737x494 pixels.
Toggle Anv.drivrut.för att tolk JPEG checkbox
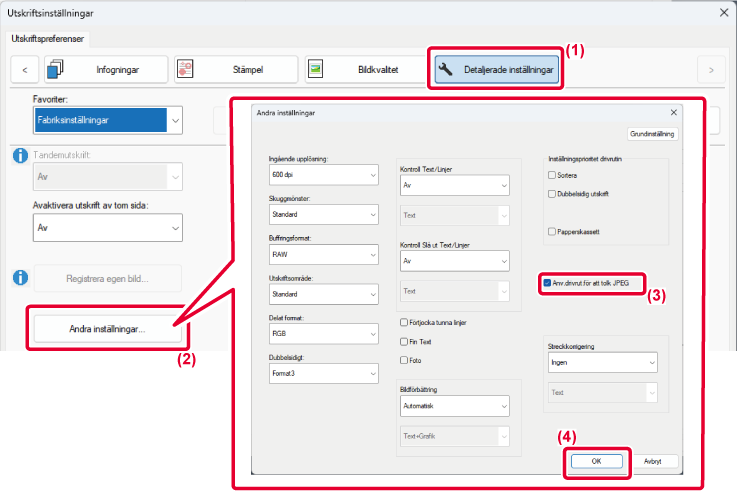(546, 284)
